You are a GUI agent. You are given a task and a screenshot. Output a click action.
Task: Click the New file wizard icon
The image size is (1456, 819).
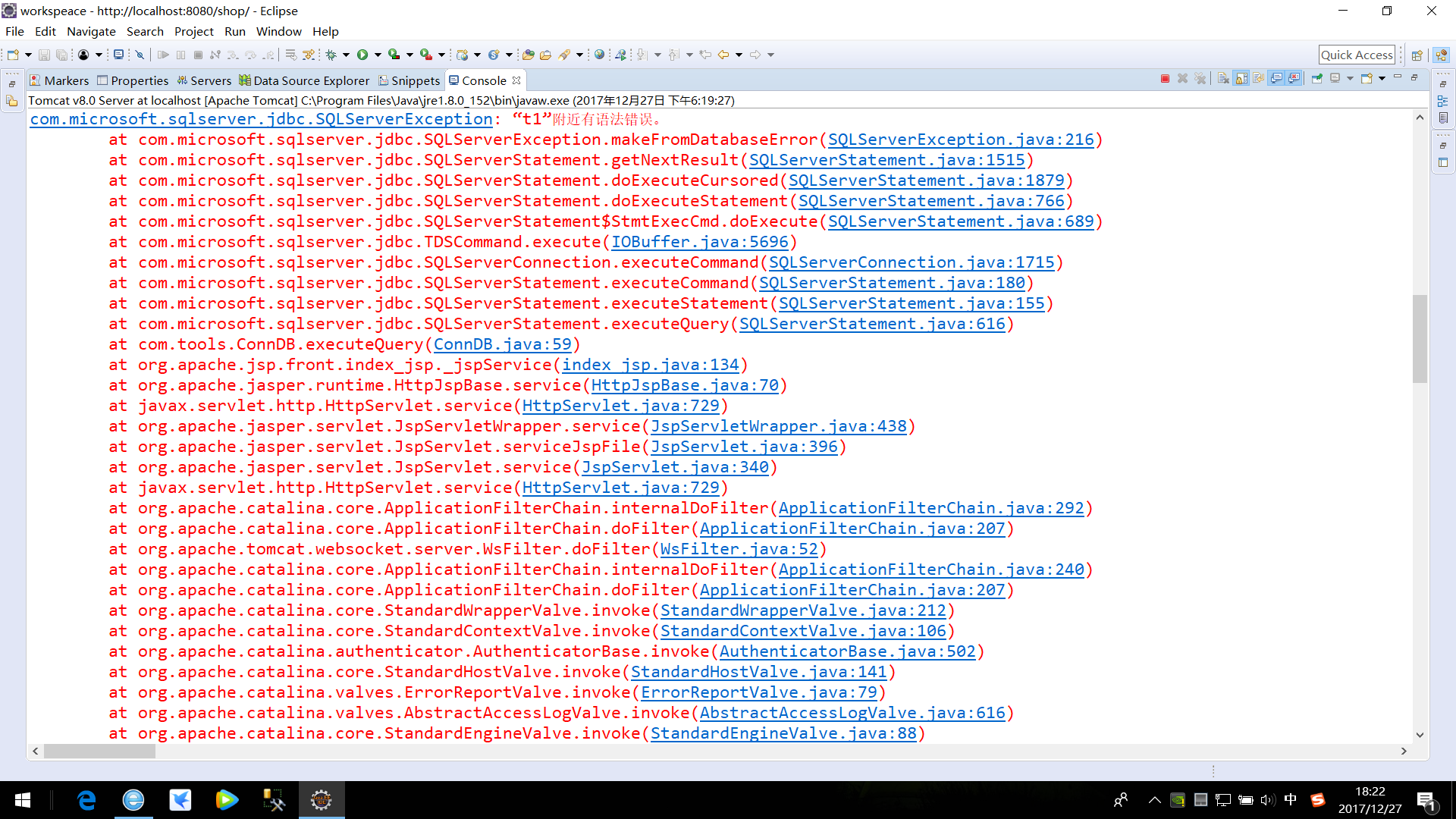13,55
